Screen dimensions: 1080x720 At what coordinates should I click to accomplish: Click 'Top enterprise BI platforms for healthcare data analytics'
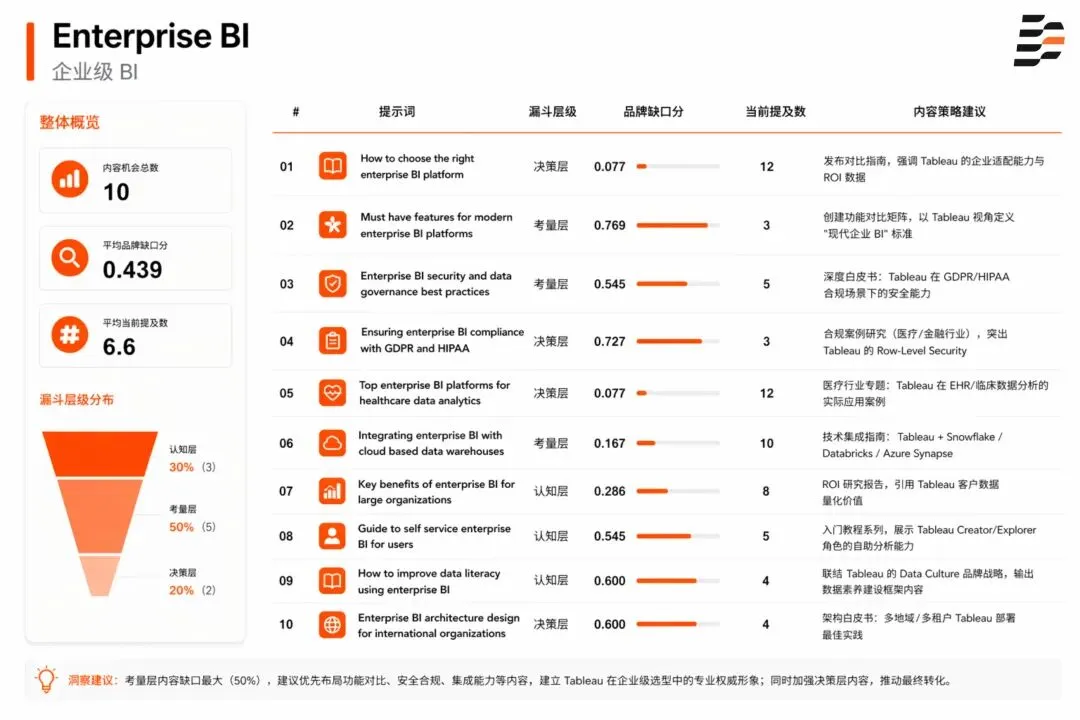tap(434, 393)
